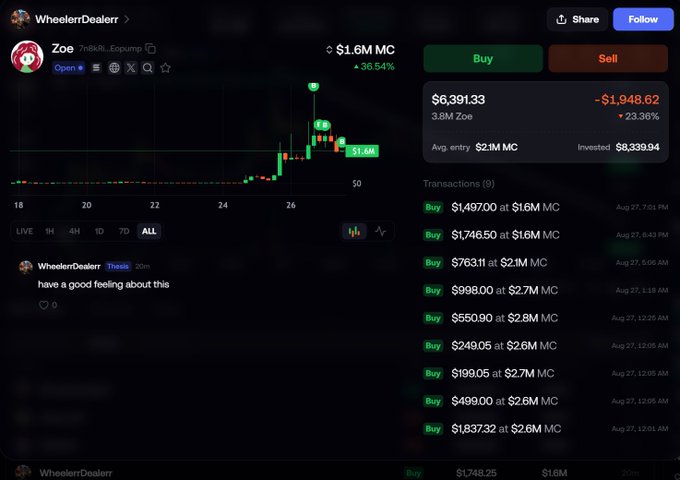Open the $249.05 at $2.6M MC transaction

click(x=546, y=346)
